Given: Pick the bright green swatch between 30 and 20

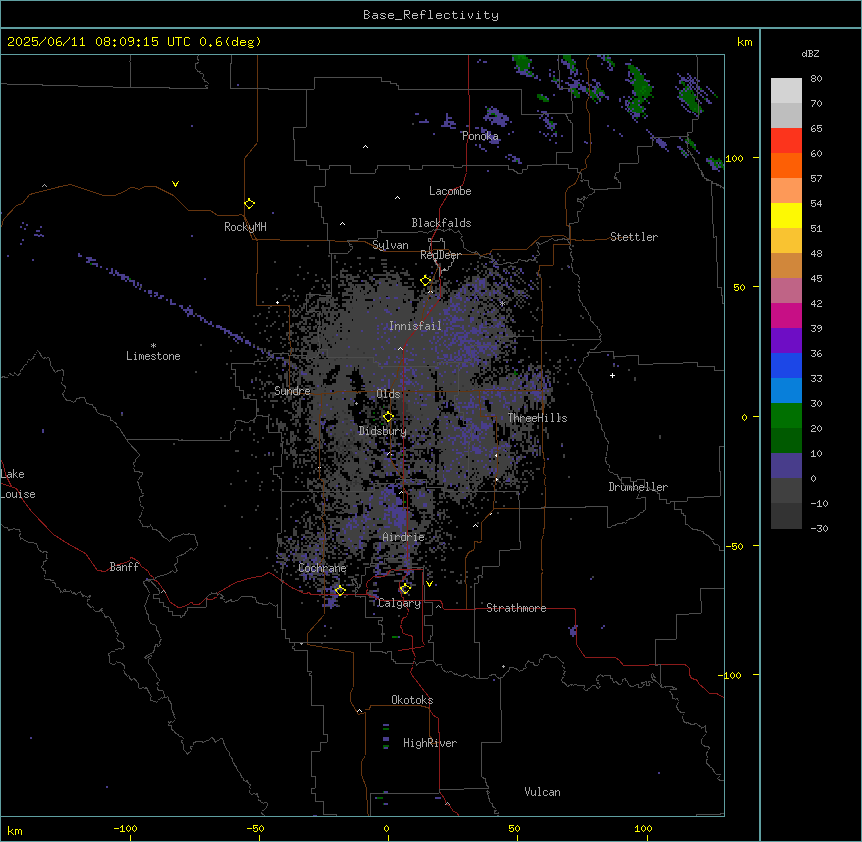Looking at the screenshot, I should [786, 416].
